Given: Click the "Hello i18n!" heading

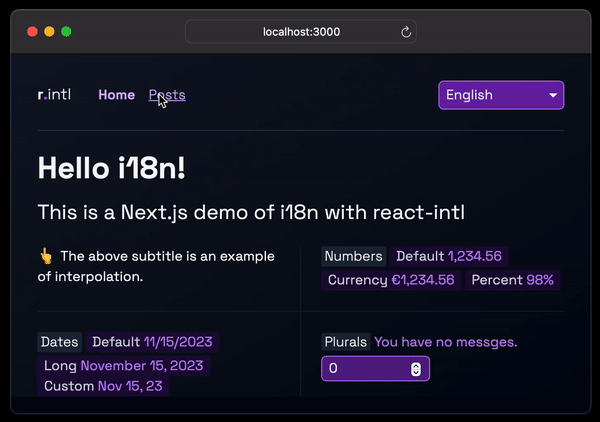Looking at the screenshot, I should tap(111, 168).
